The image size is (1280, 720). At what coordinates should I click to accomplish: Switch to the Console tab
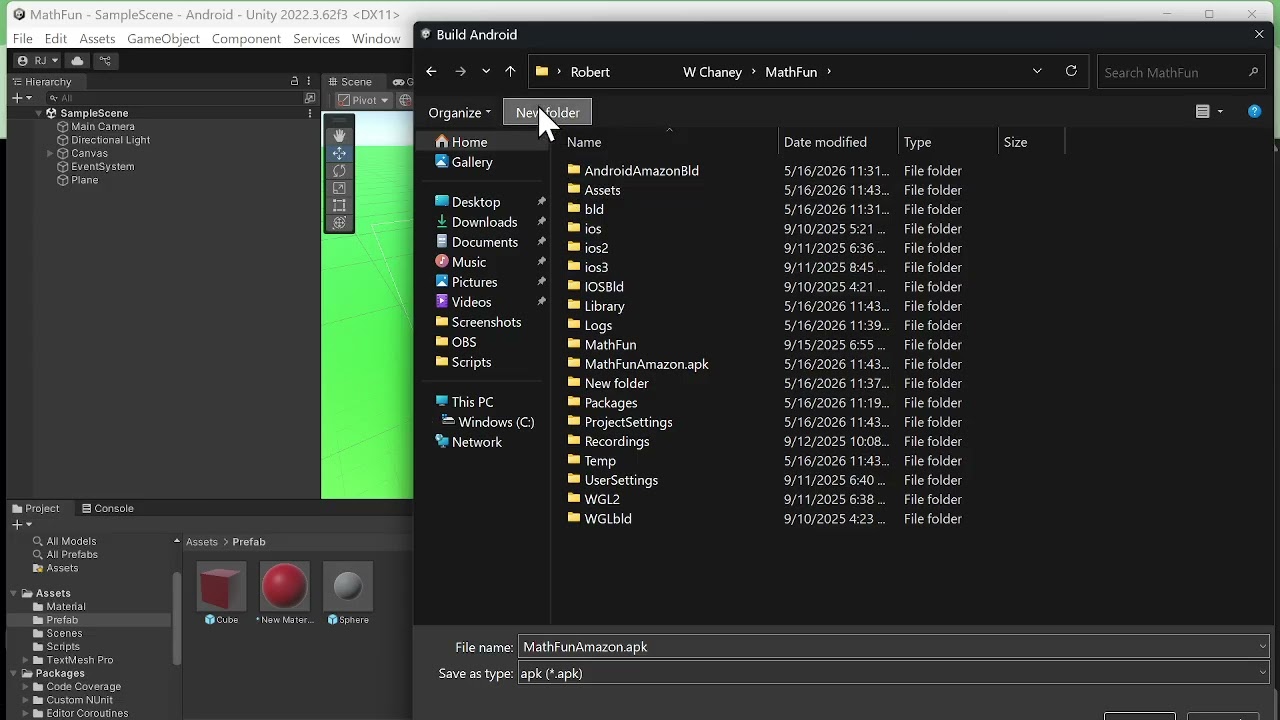pos(107,508)
